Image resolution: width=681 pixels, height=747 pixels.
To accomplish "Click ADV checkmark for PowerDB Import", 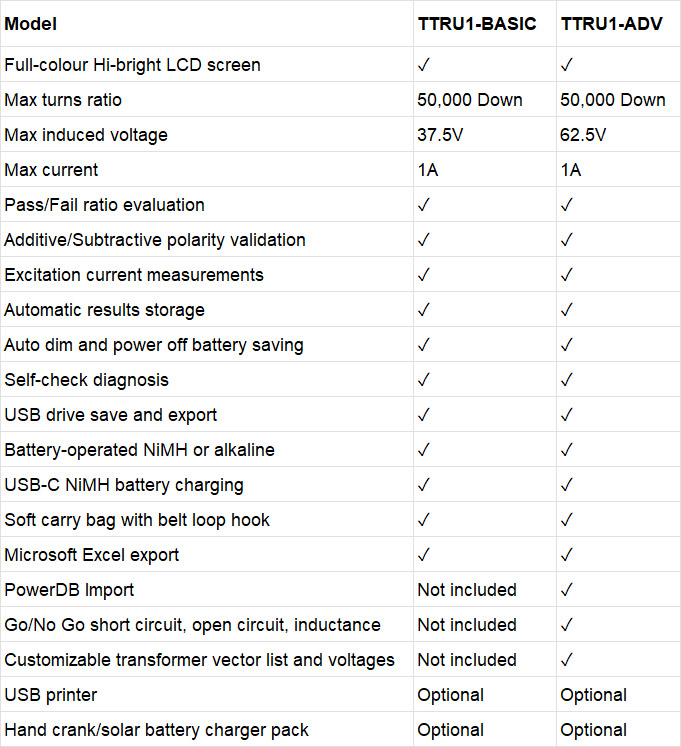I will 567,590.
